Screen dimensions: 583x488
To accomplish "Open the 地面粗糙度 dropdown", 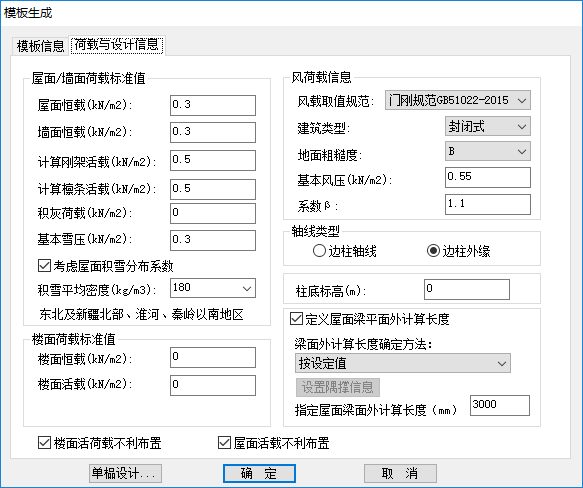I will (487, 151).
